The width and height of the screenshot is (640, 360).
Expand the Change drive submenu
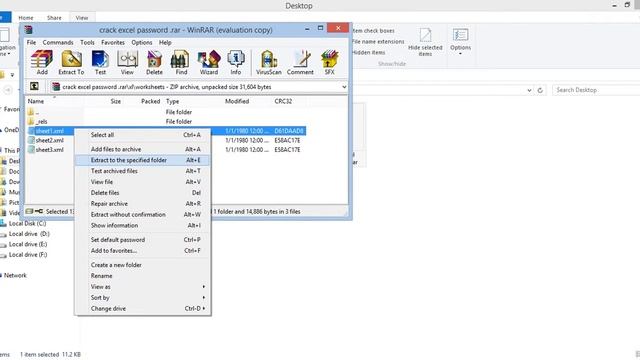pyautogui.click(x=203, y=309)
